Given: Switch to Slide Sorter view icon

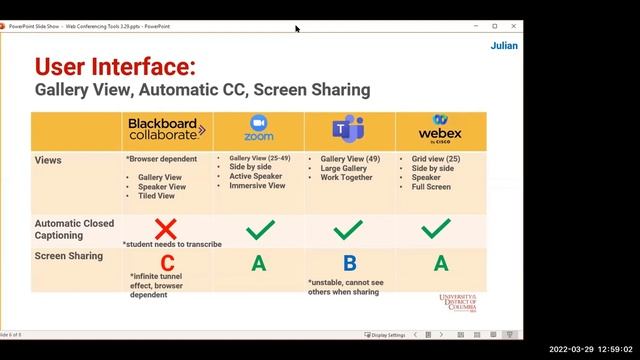Looking at the screenshot, I should [x=477, y=335].
